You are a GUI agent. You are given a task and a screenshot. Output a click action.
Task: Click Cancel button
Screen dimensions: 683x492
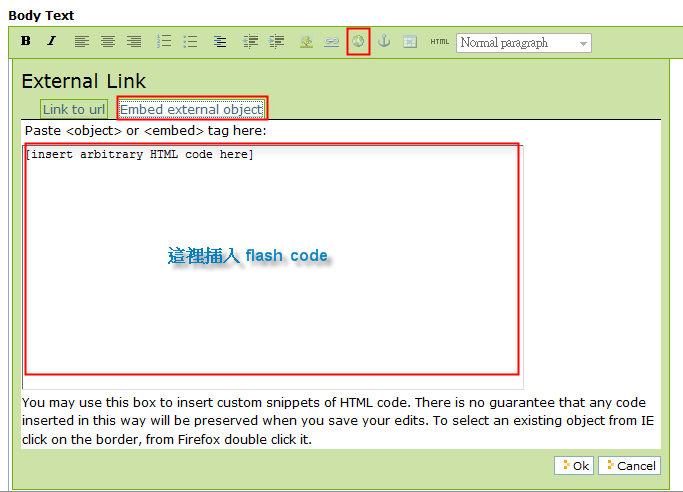629,465
